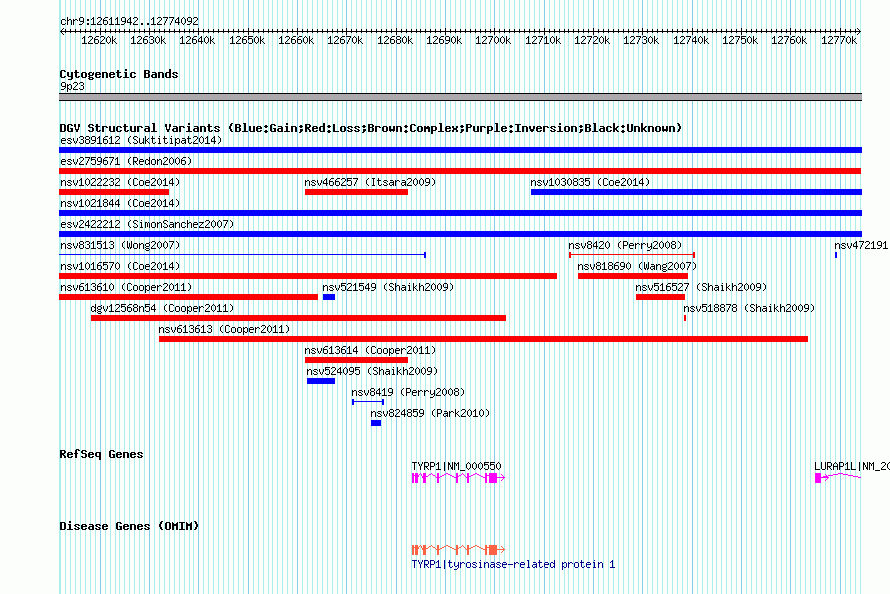Image resolution: width=890 pixels, height=594 pixels.
Task: Click the esv2422212 (SimonSanchez2007) label
Action: (x=147, y=224)
